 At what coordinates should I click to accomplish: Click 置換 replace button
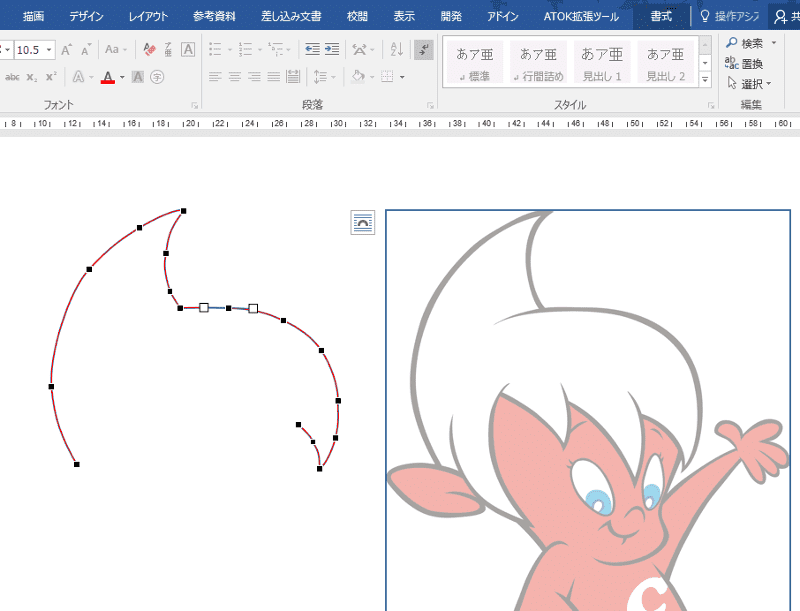(x=744, y=64)
